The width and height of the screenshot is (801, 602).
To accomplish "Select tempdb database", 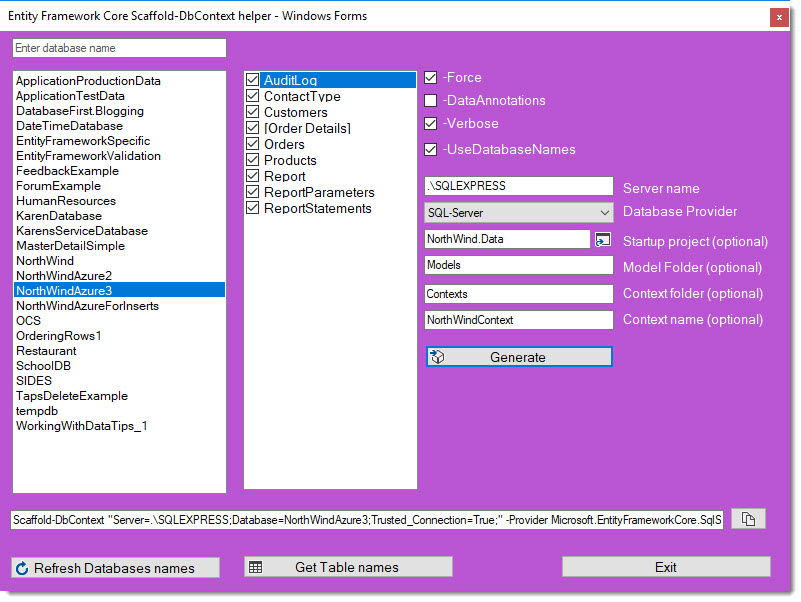I will (x=119, y=411).
